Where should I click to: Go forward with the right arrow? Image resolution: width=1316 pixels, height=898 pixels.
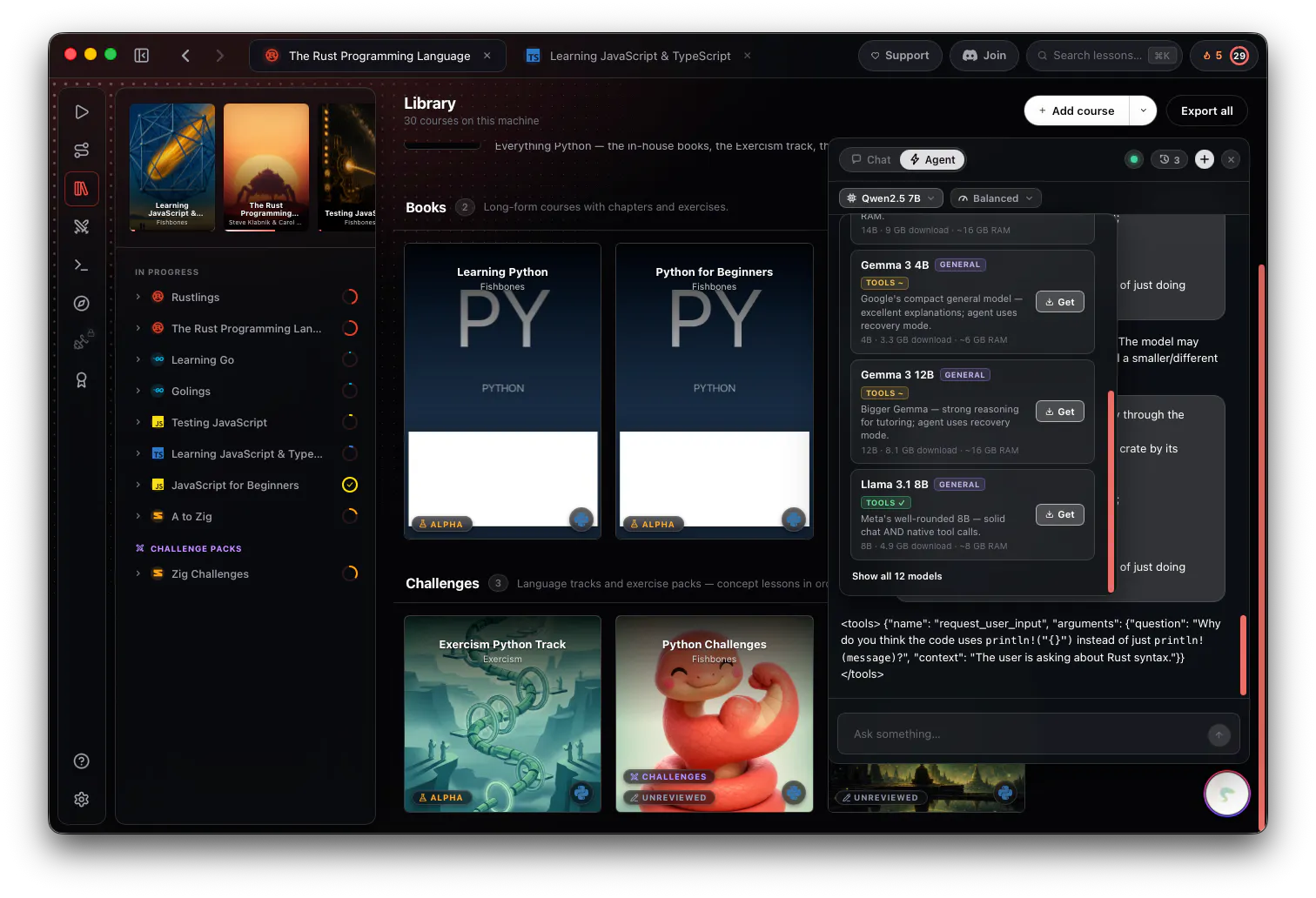pos(219,56)
